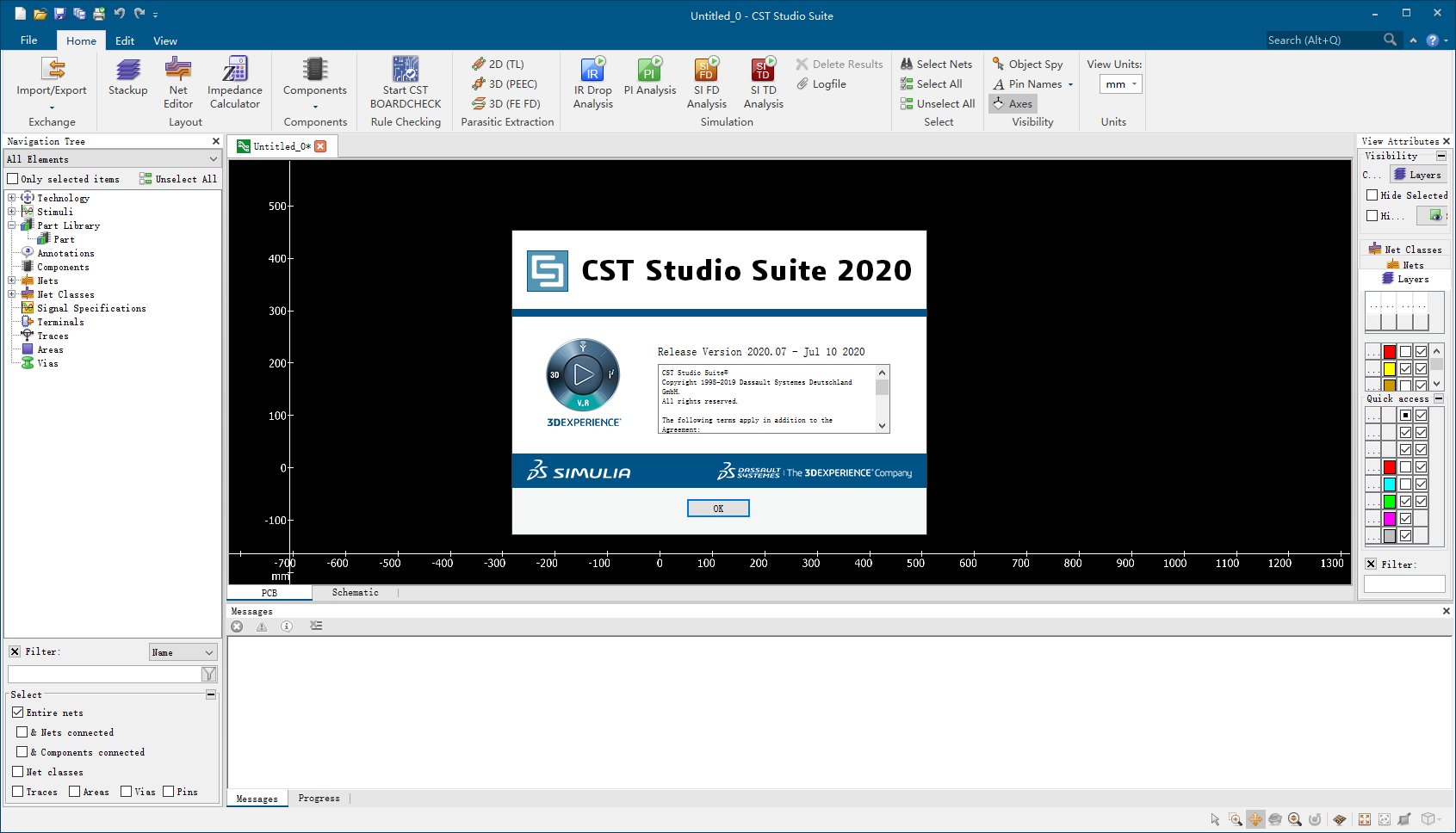The height and width of the screenshot is (833, 1456).
Task: Open the Stackup editor
Action: [x=128, y=77]
